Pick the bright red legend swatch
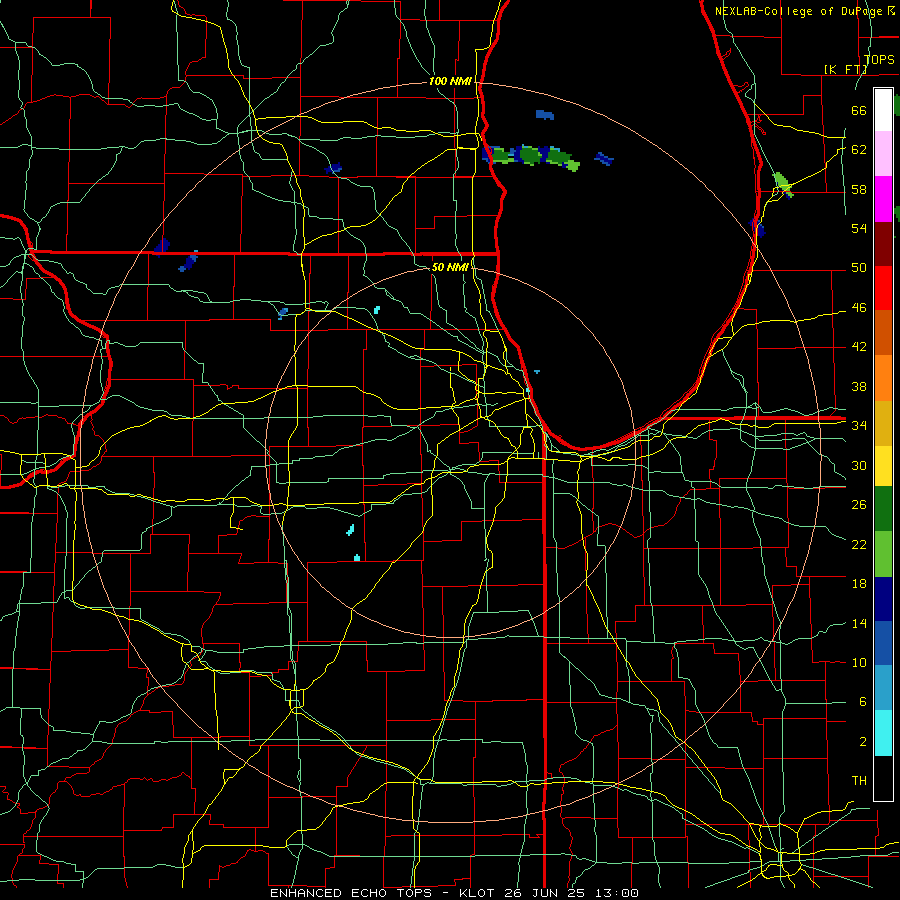 (883, 288)
